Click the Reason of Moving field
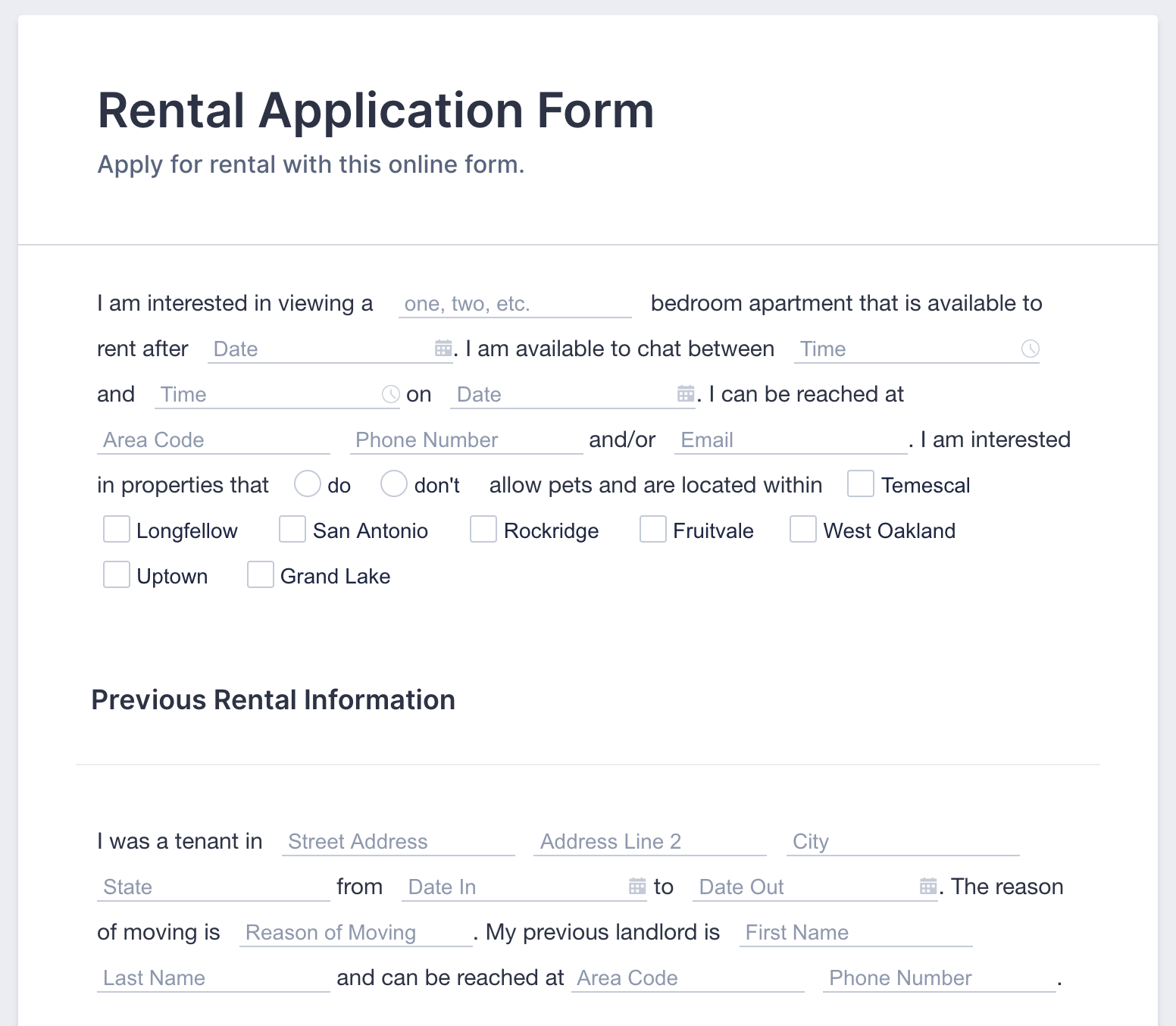The width and height of the screenshot is (1176, 1026). [x=355, y=933]
